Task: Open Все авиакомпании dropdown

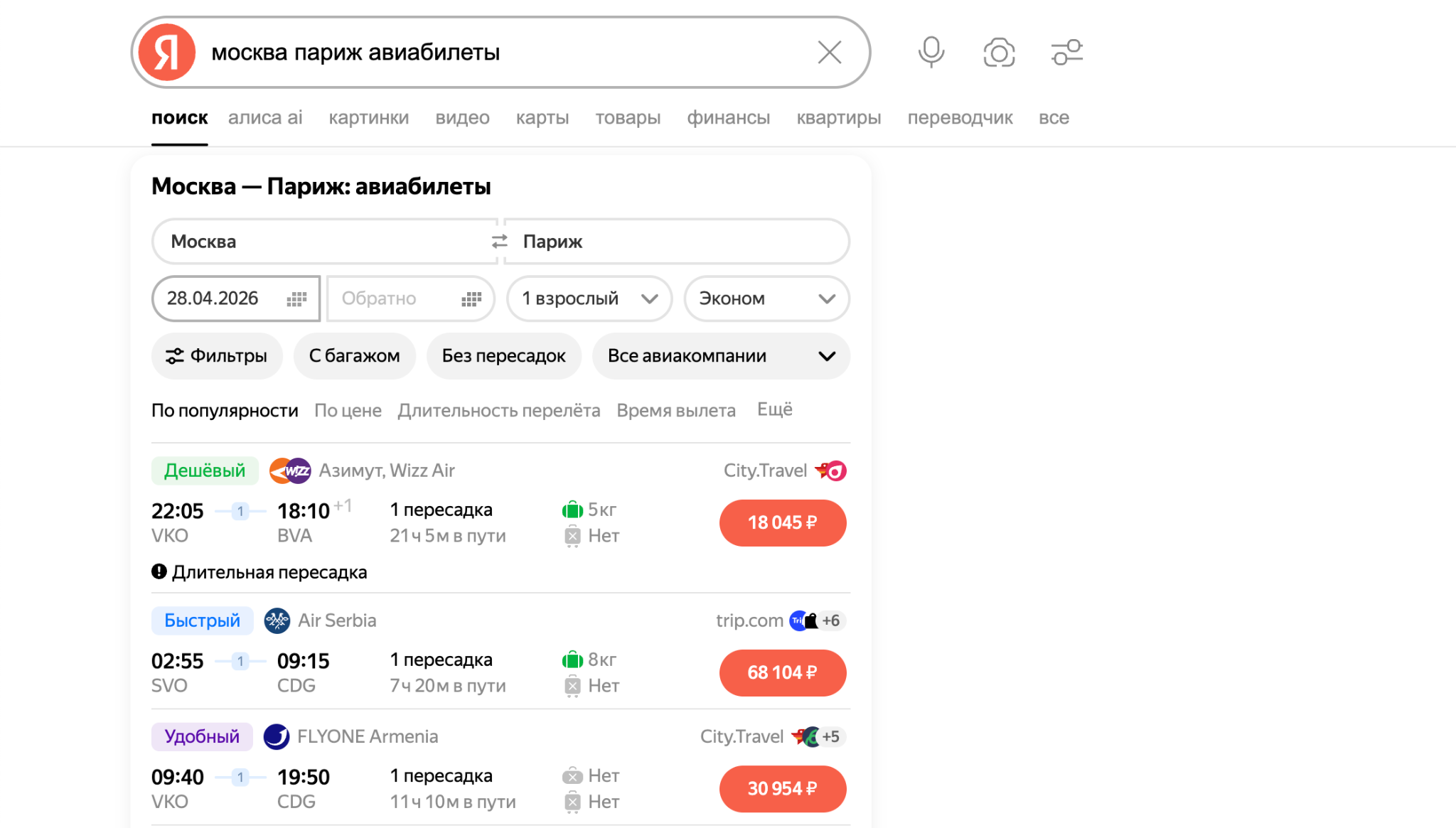Action: 721,356
